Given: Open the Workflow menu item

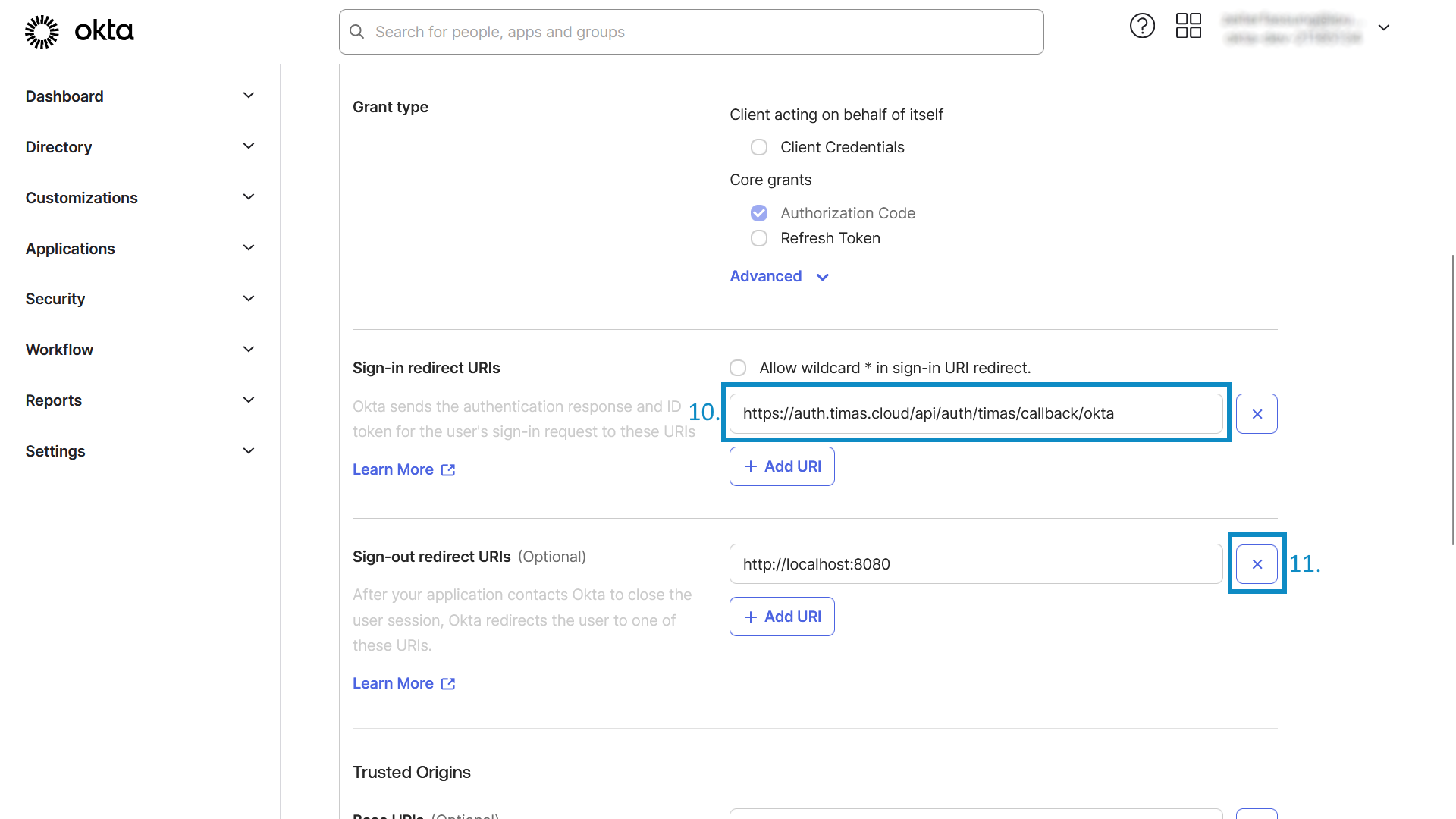Looking at the screenshot, I should pos(59,350).
